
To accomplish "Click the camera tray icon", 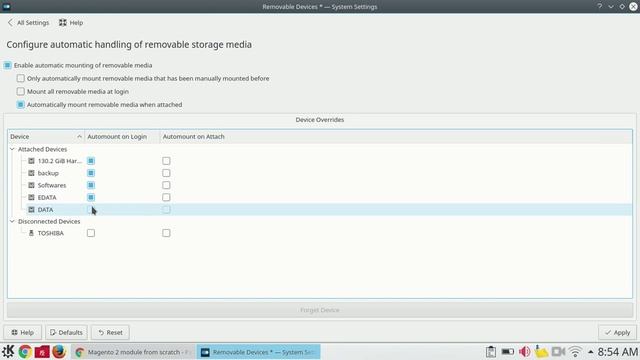I will click(558, 352).
